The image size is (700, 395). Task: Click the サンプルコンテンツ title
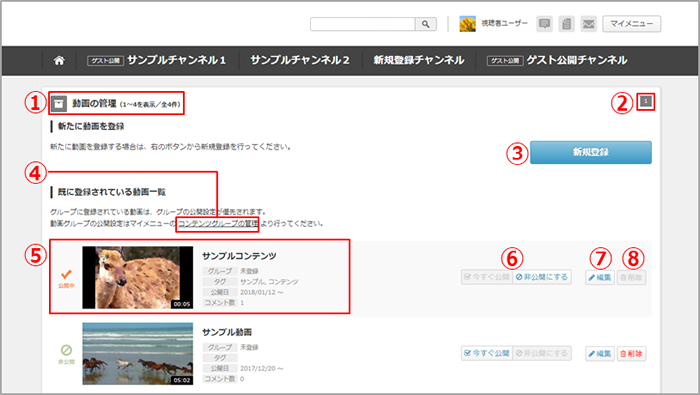239,256
